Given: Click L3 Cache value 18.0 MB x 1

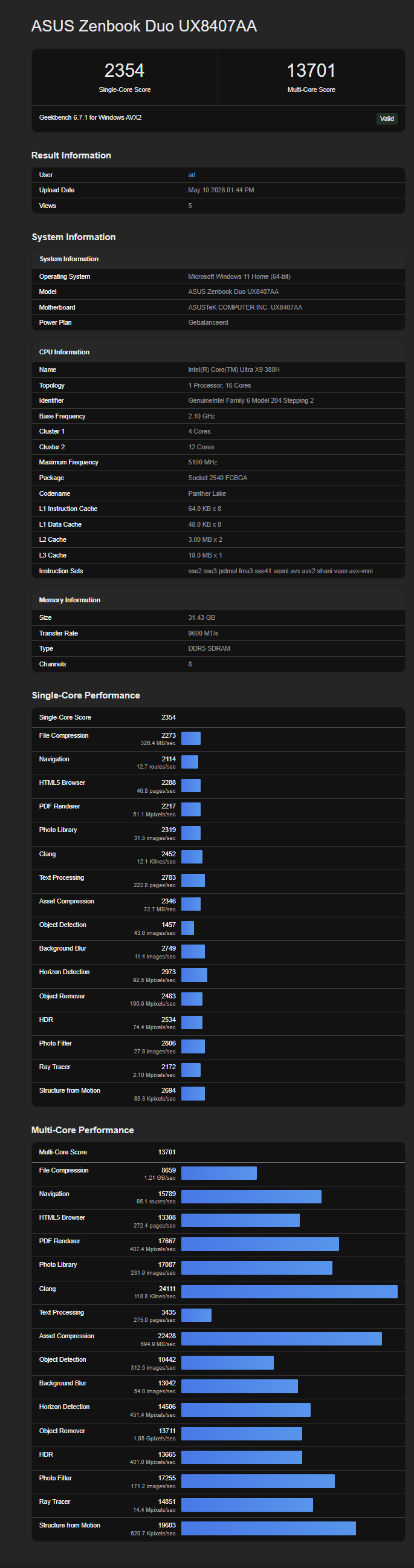Looking at the screenshot, I should (205, 555).
